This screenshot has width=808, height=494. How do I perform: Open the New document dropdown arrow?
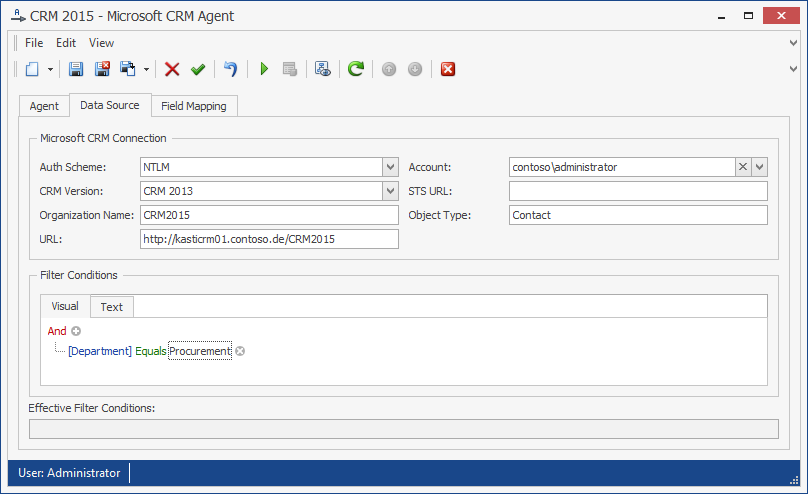pyautogui.click(x=50, y=69)
